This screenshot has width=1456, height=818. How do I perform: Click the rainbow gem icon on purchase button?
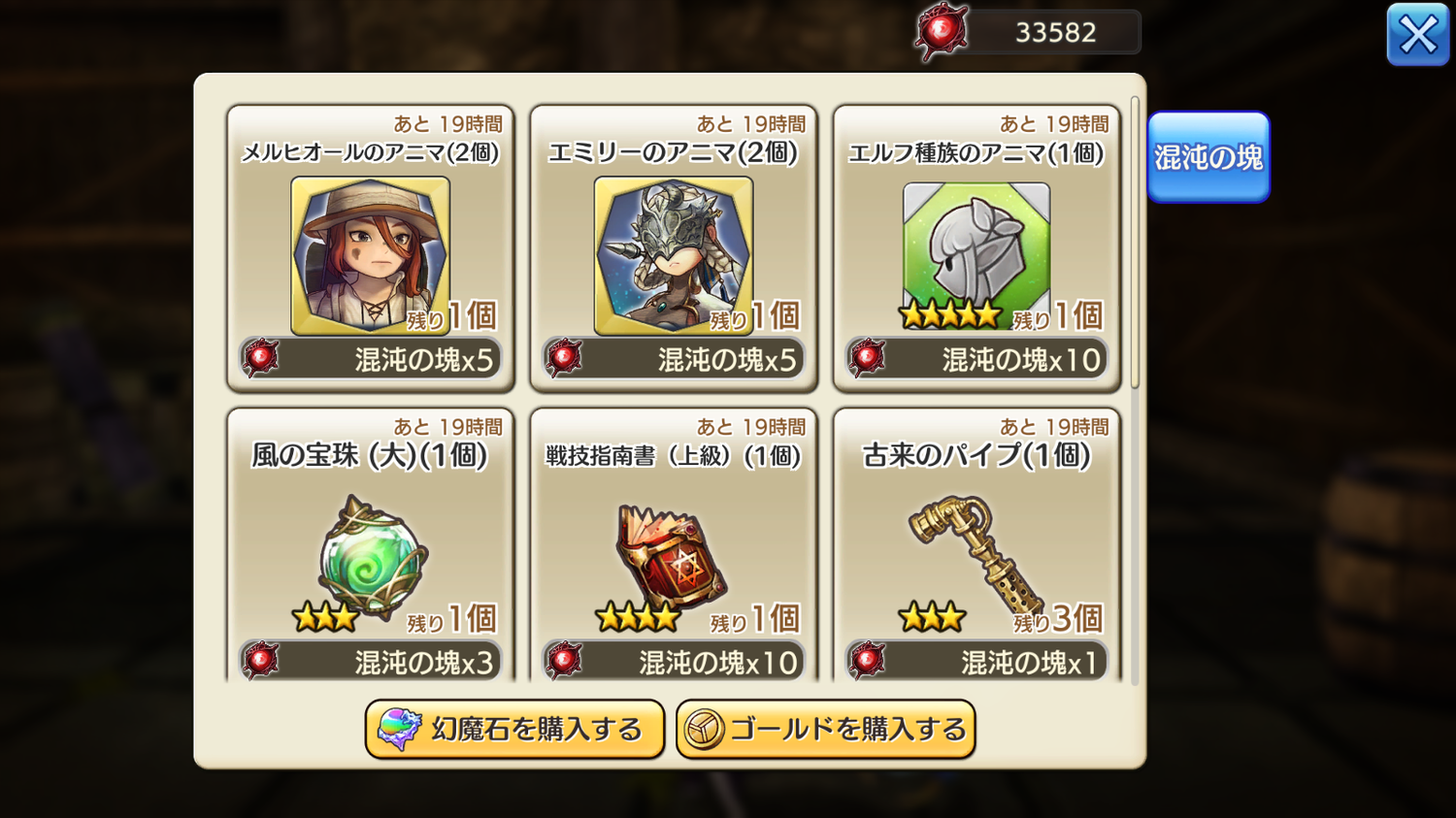click(399, 730)
